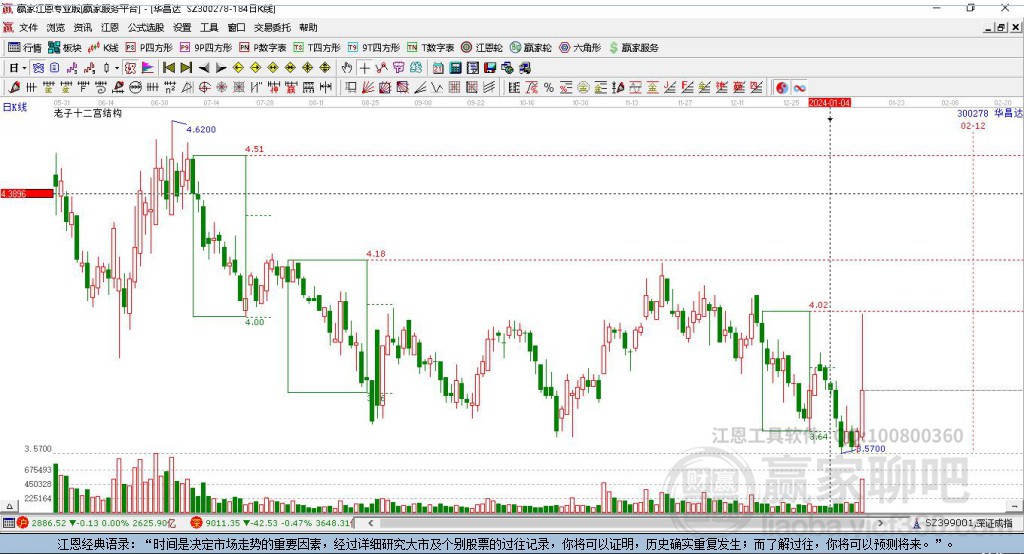Open the 板块 sector view
1024x554 pixels.
pyautogui.click(x=65, y=48)
